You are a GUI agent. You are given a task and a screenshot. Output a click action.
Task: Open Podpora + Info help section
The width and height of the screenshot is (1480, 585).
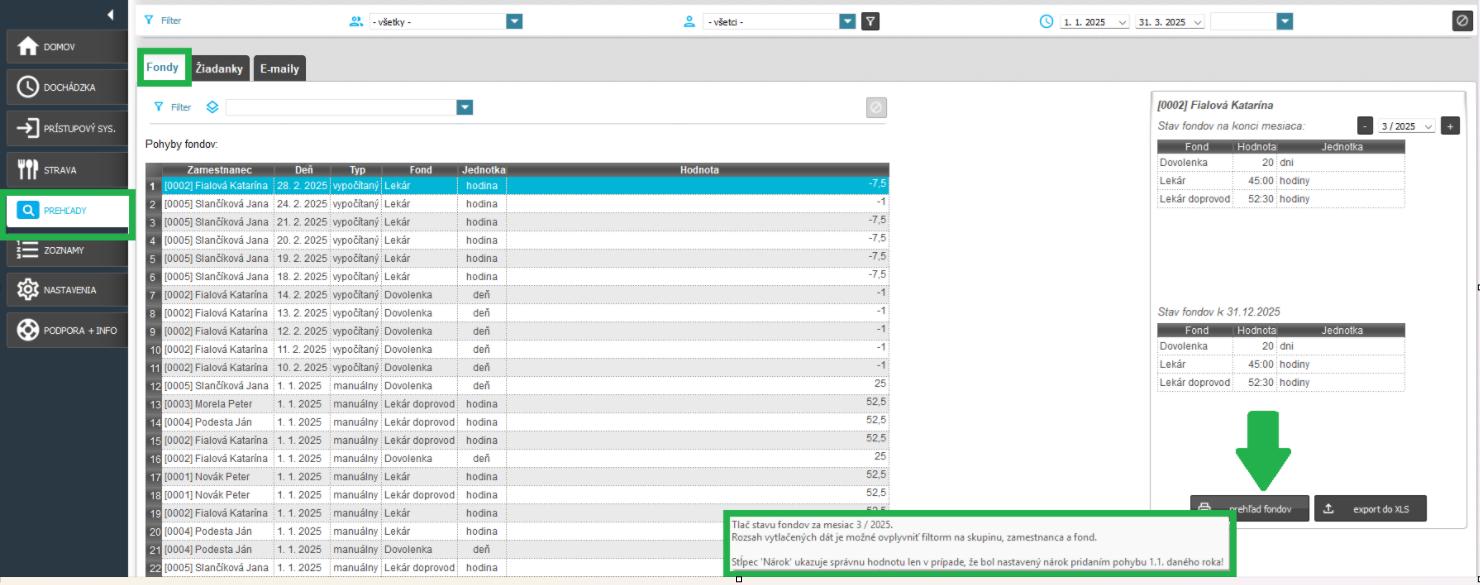[66, 330]
